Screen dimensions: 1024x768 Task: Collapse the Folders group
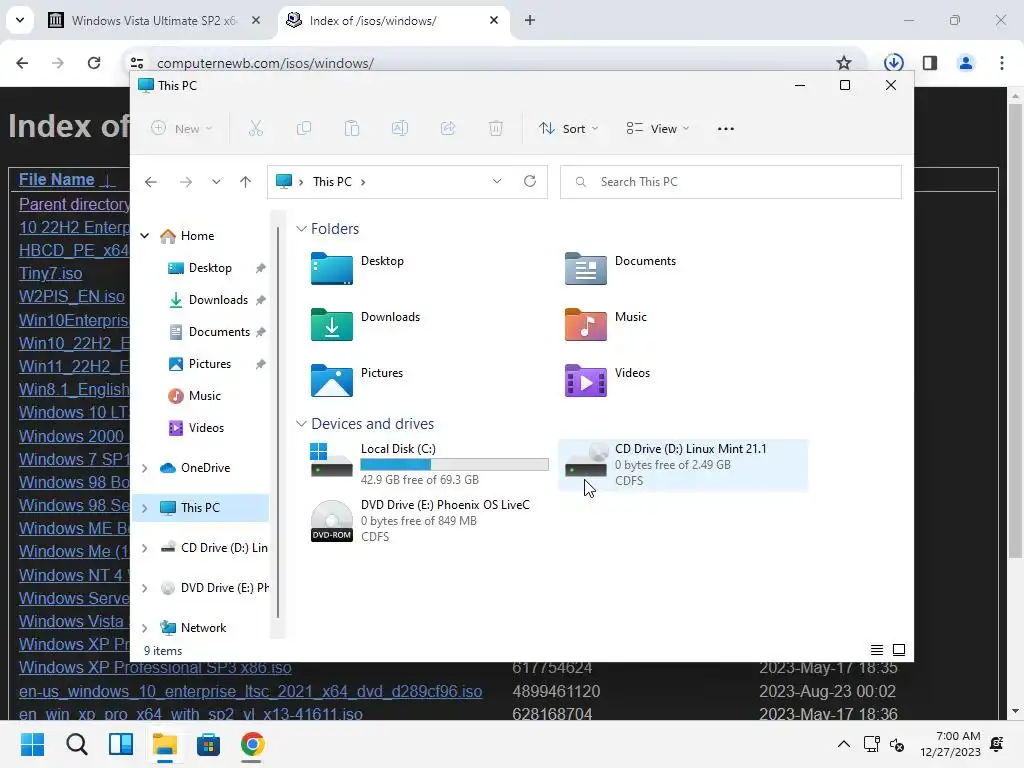301,229
